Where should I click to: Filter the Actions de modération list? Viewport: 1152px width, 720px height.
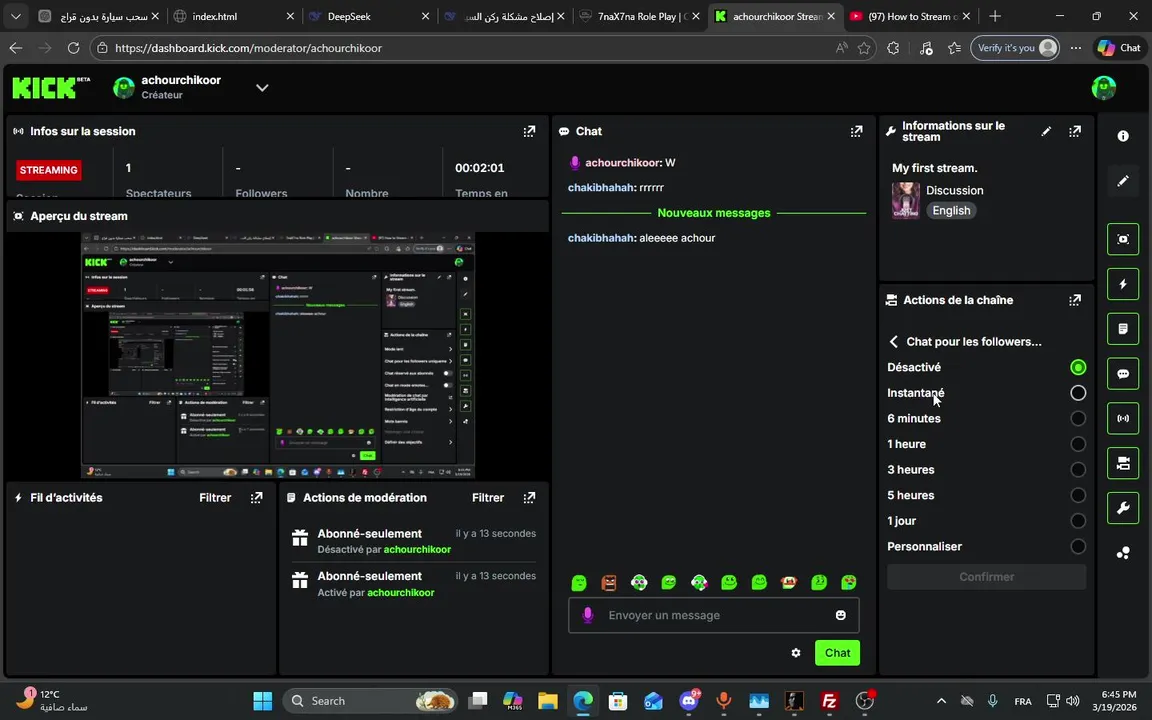(488, 497)
